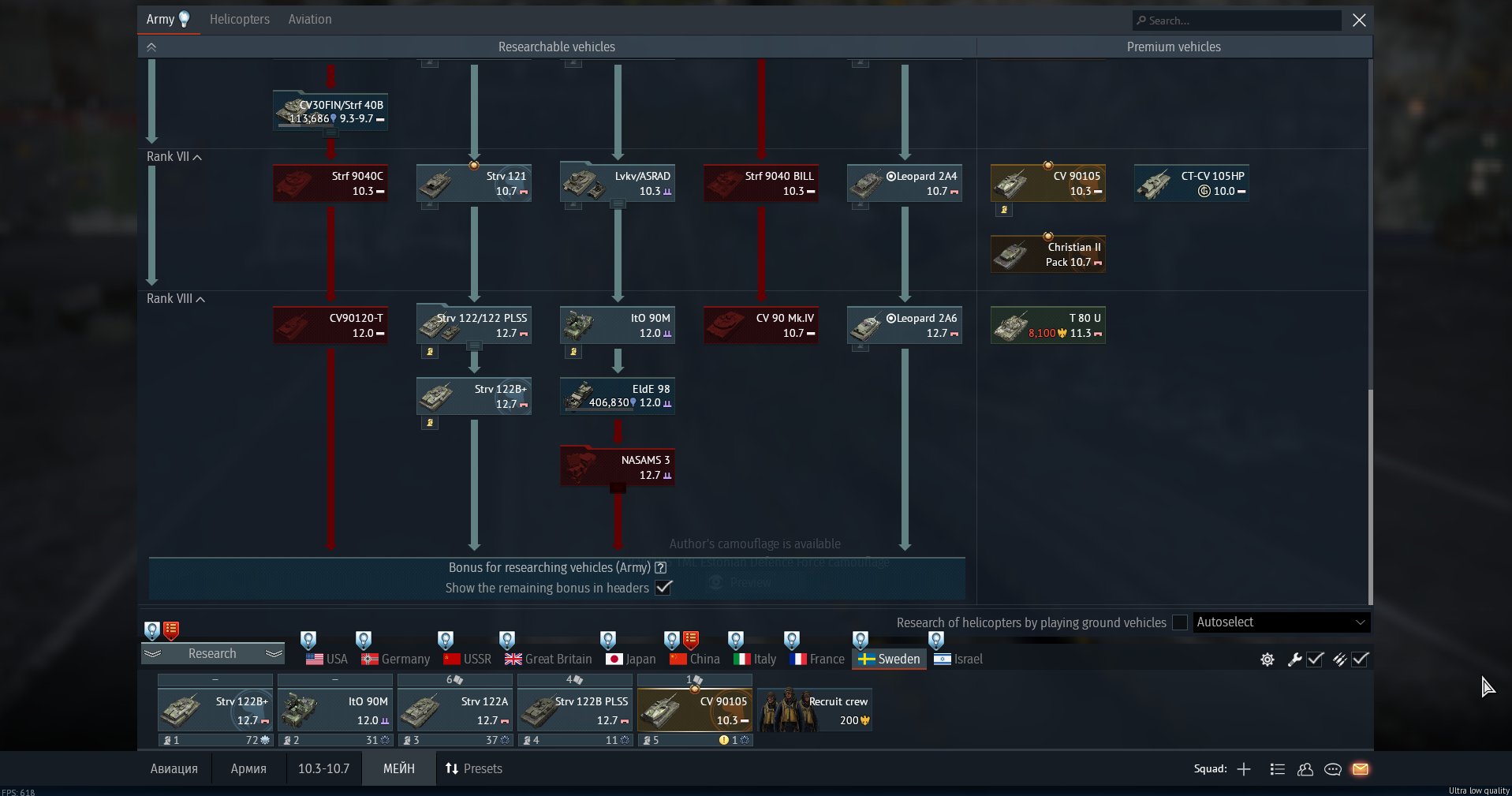Select the Christian II Pack premium vehicle

(x=1048, y=254)
